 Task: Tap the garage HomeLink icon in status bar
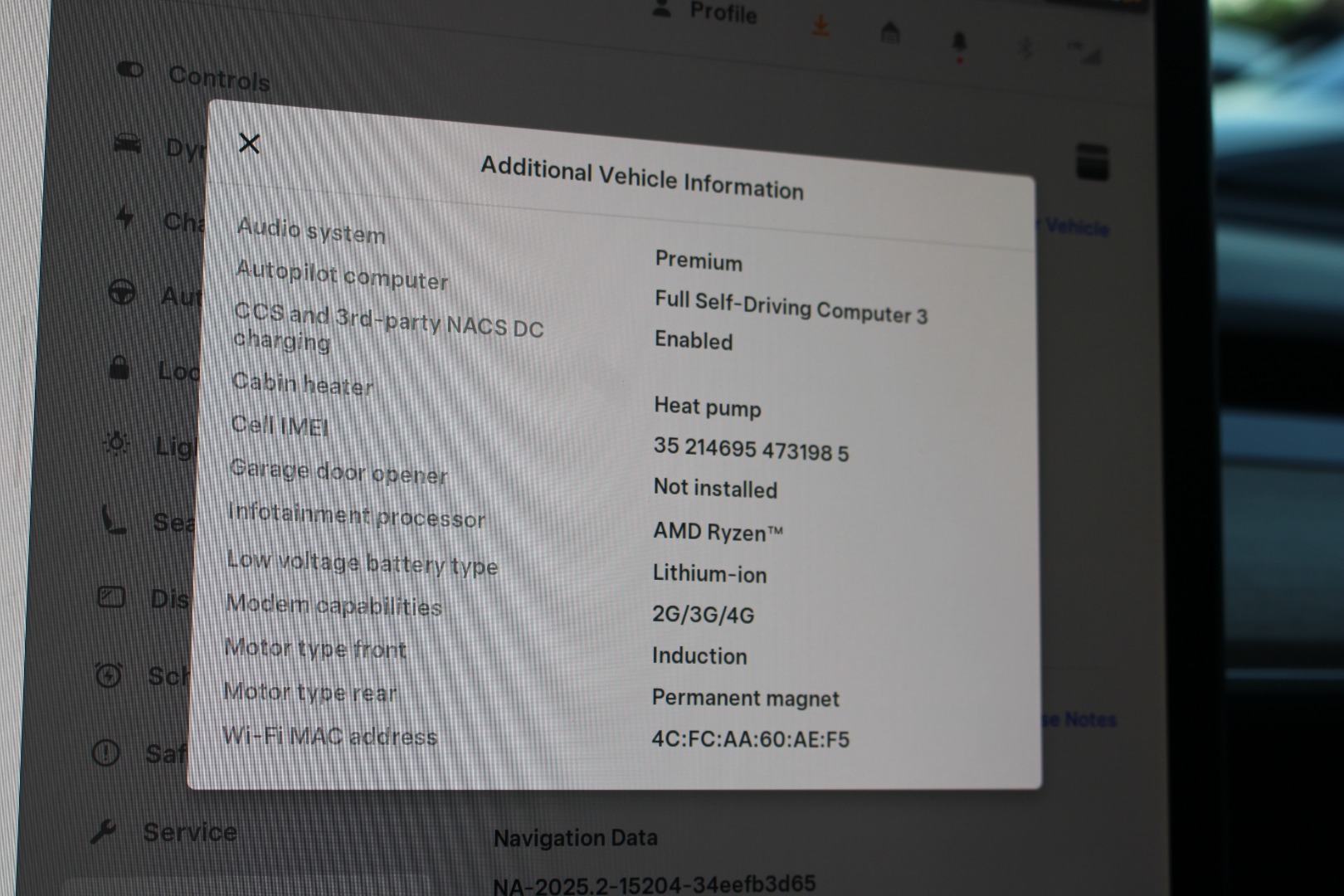[x=889, y=33]
